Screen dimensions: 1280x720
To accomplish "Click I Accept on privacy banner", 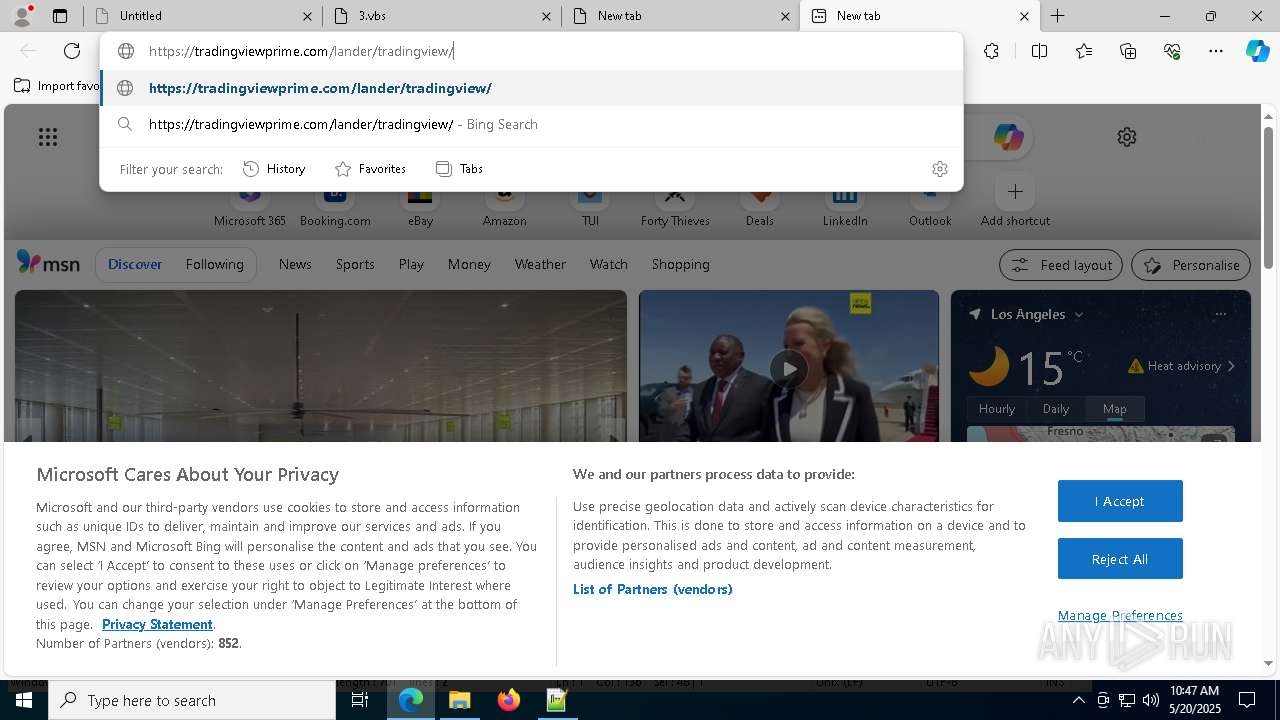I will coord(1120,501).
